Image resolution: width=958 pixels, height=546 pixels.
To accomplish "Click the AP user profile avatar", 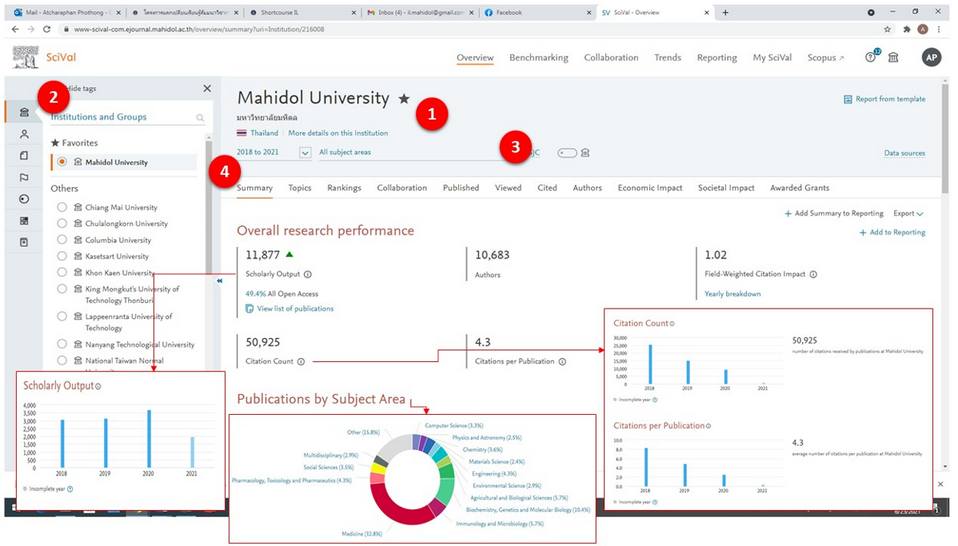I will [931, 58].
